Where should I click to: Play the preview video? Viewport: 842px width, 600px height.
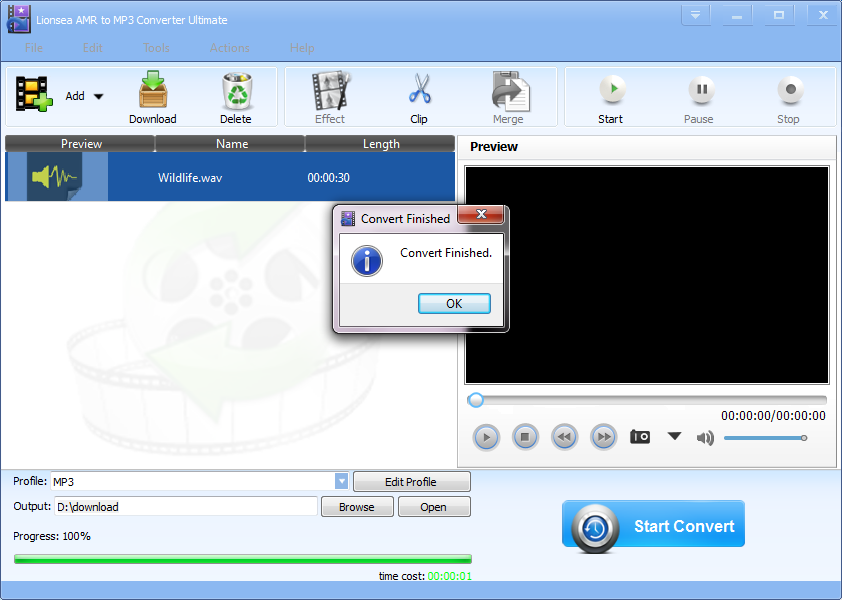pos(487,437)
